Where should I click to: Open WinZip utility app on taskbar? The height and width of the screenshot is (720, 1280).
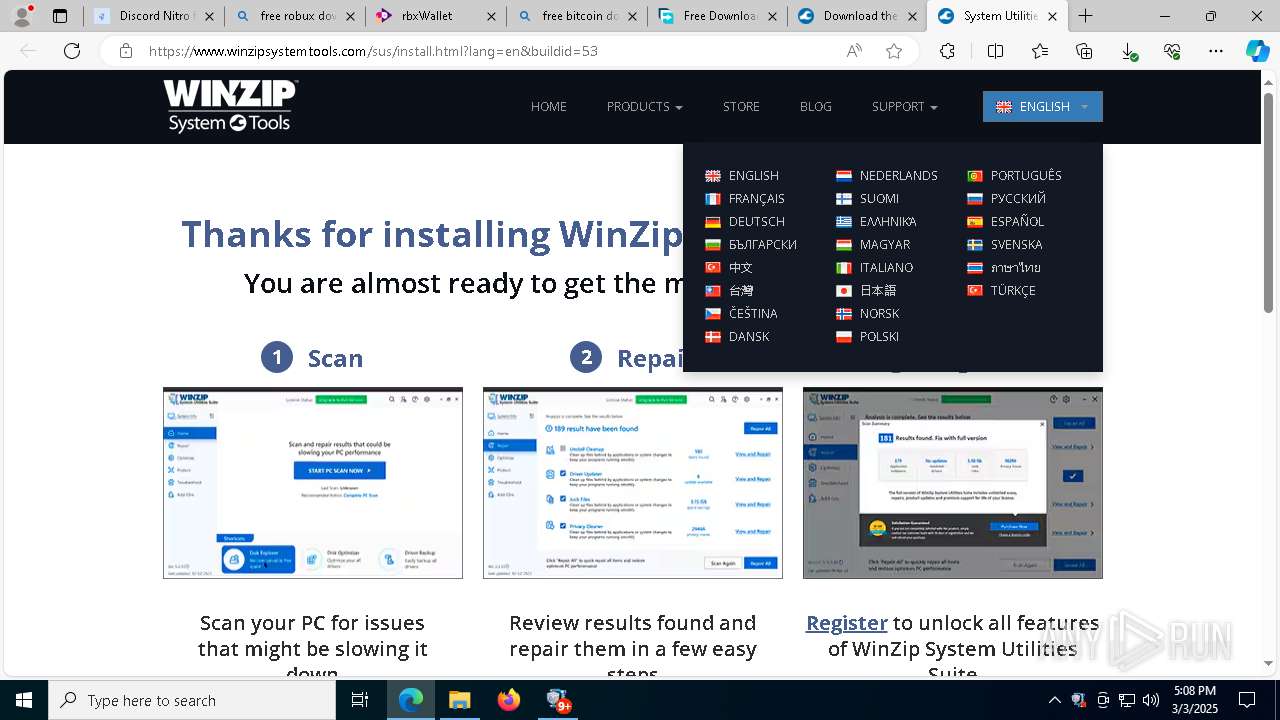click(x=558, y=700)
